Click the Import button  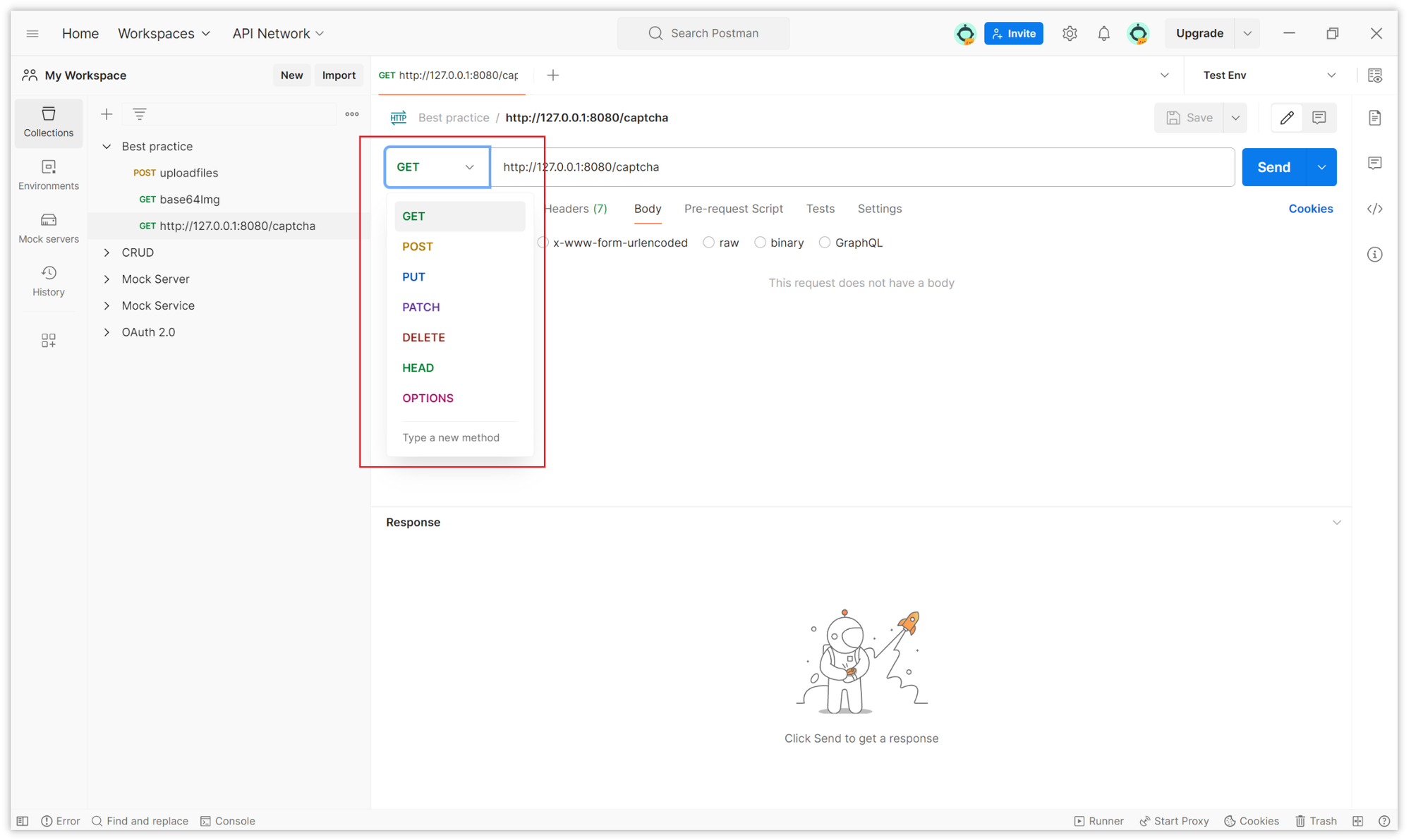click(x=339, y=75)
